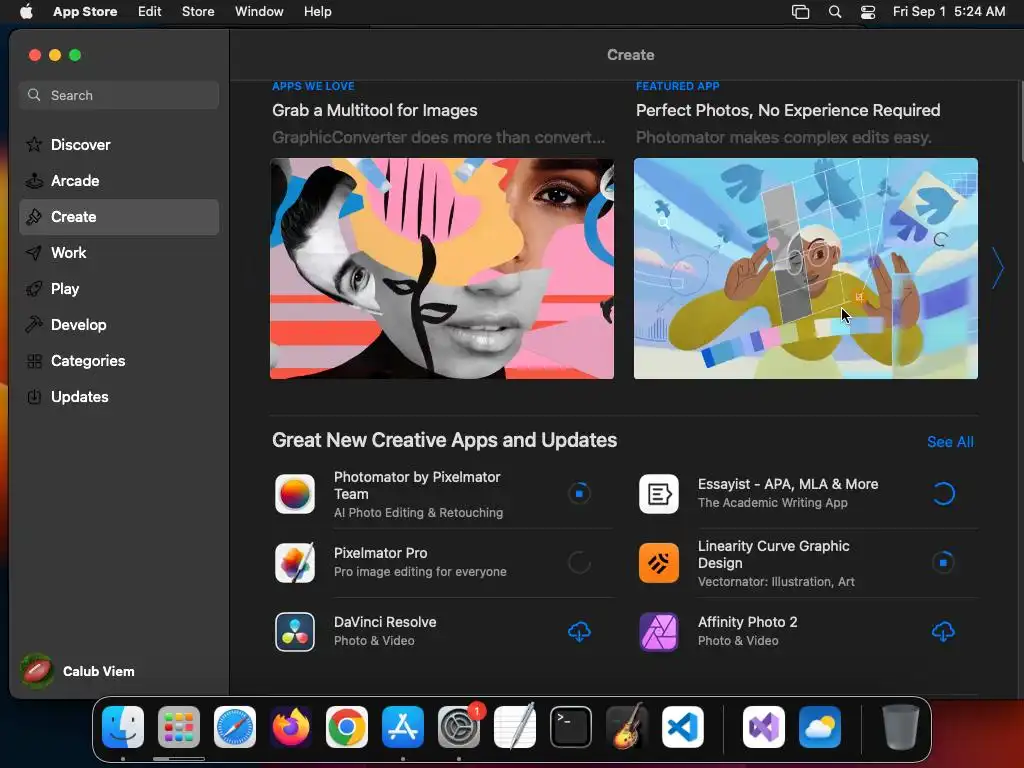
Task: Launch Safari from the Dock
Action: tap(235, 727)
